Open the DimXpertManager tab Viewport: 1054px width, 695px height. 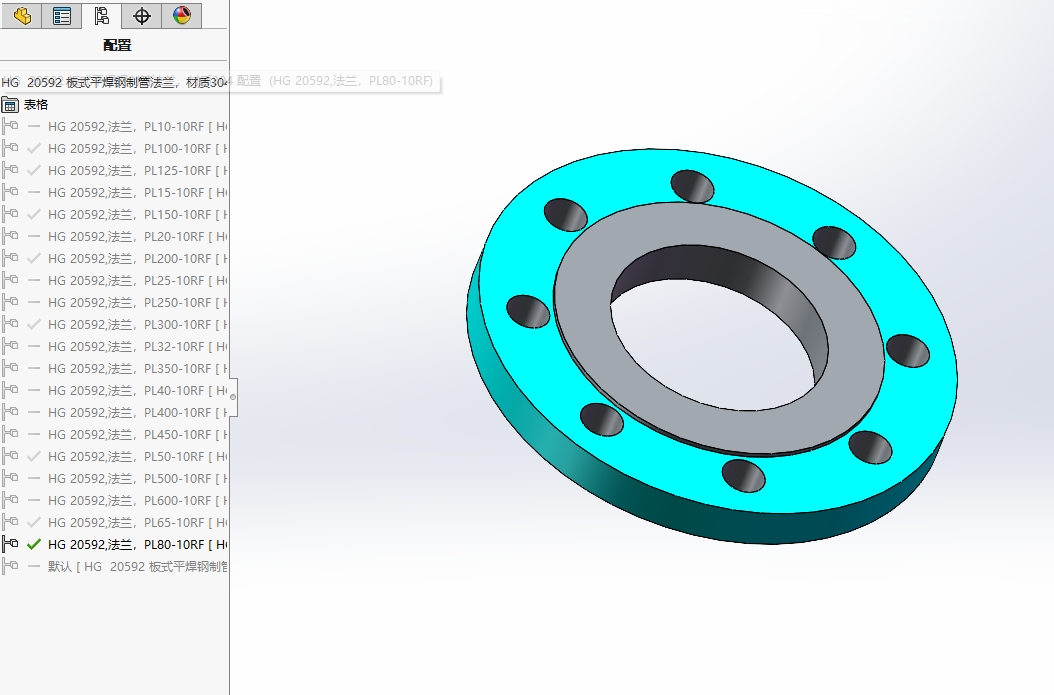tap(141, 15)
